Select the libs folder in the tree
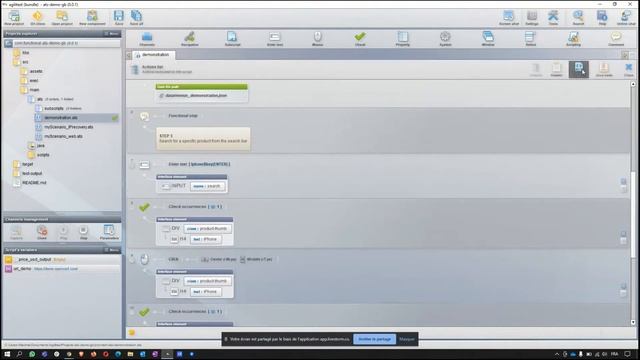The width and height of the screenshot is (640, 360). tap(25, 53)
